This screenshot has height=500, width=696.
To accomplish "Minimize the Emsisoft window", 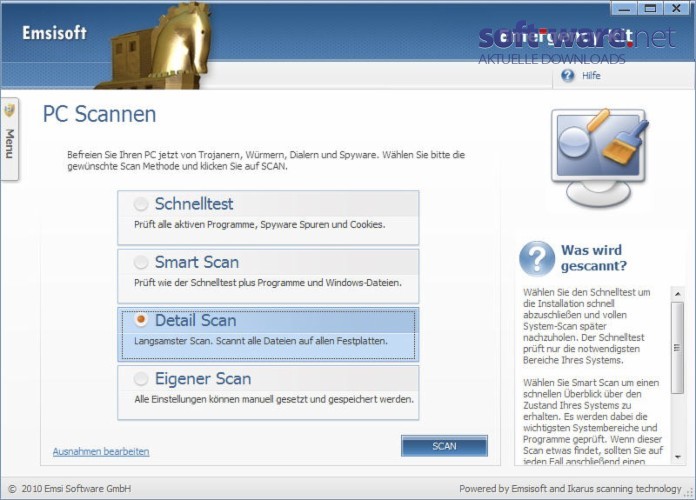I will click(624, 8).
